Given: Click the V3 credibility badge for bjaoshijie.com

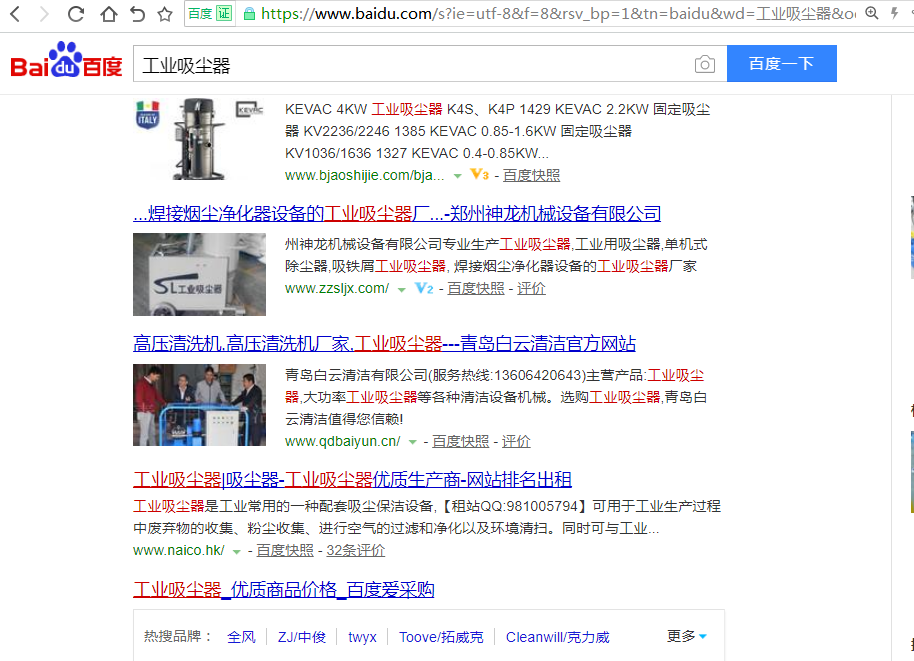Looking at the screenshot, I should point(479,175).
